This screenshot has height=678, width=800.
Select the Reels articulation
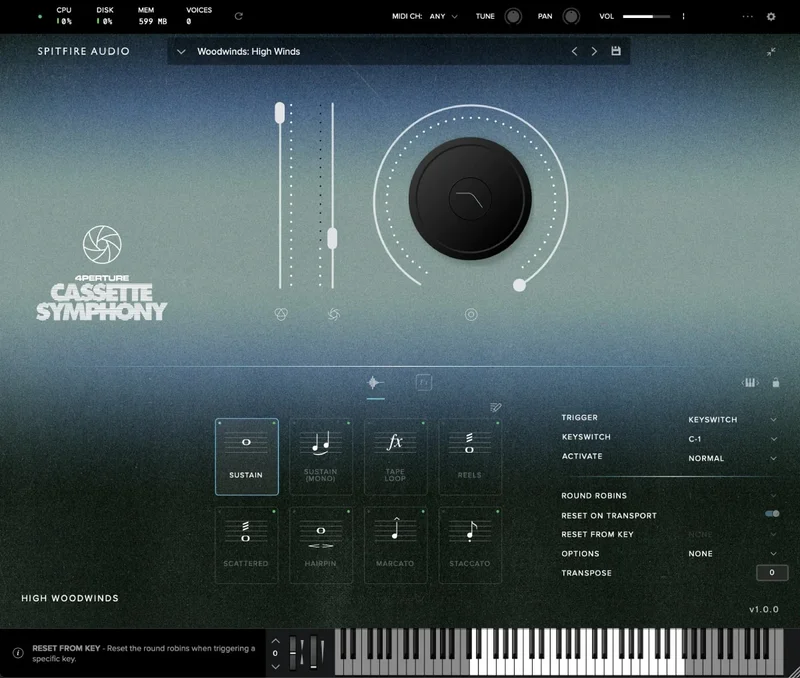click(x=470, y=457)
